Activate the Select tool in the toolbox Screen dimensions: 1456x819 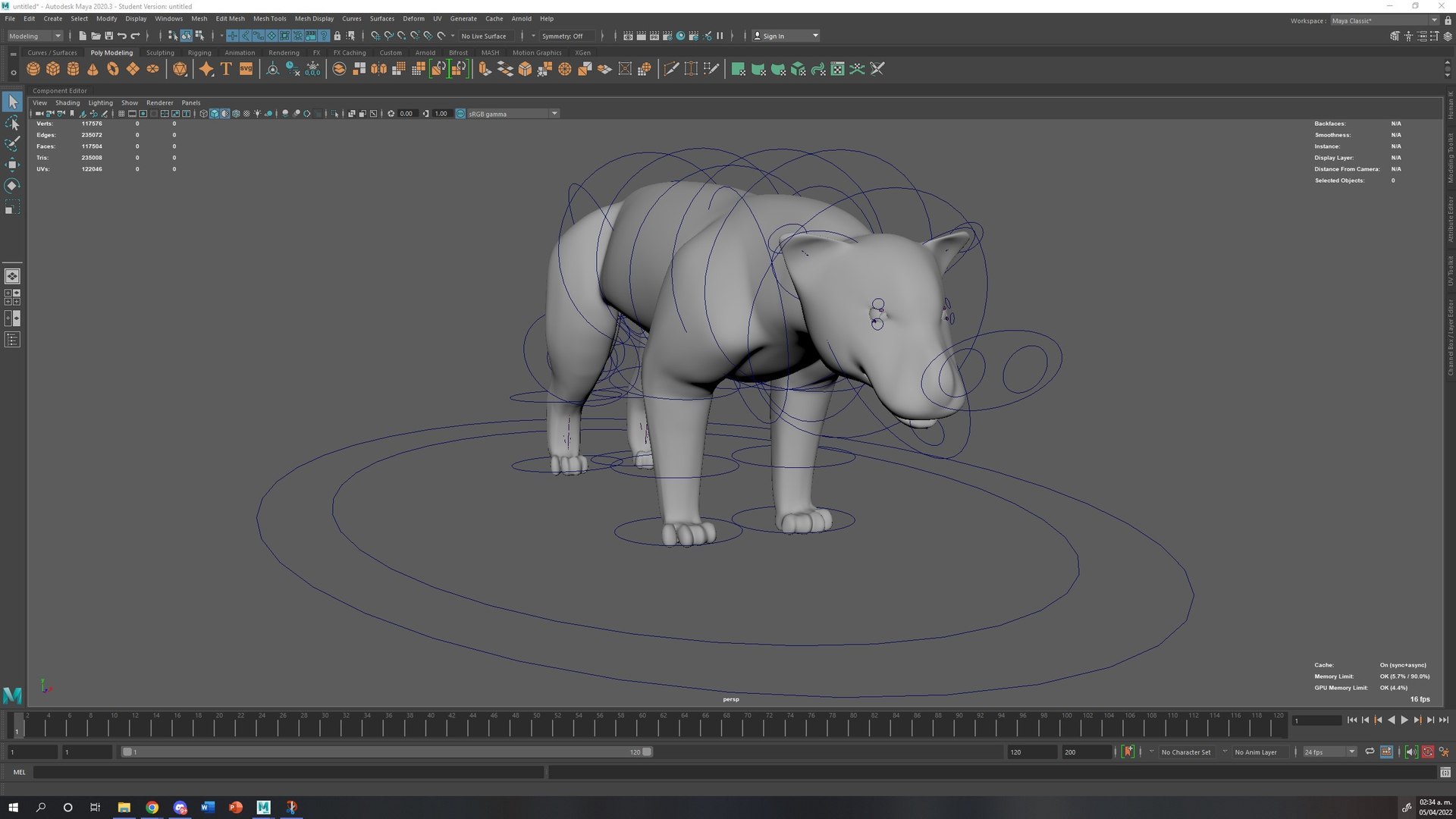12,102
